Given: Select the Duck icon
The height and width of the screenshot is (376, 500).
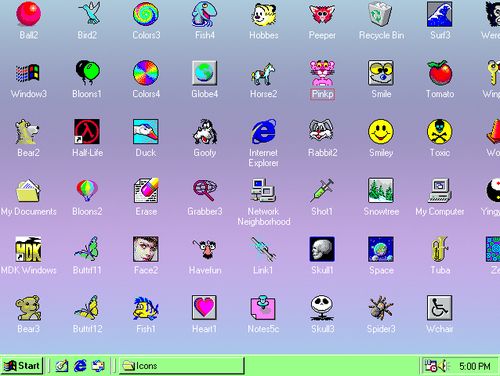Looking at the screenshot, I should pyautogui.click(x=146, y=131).
